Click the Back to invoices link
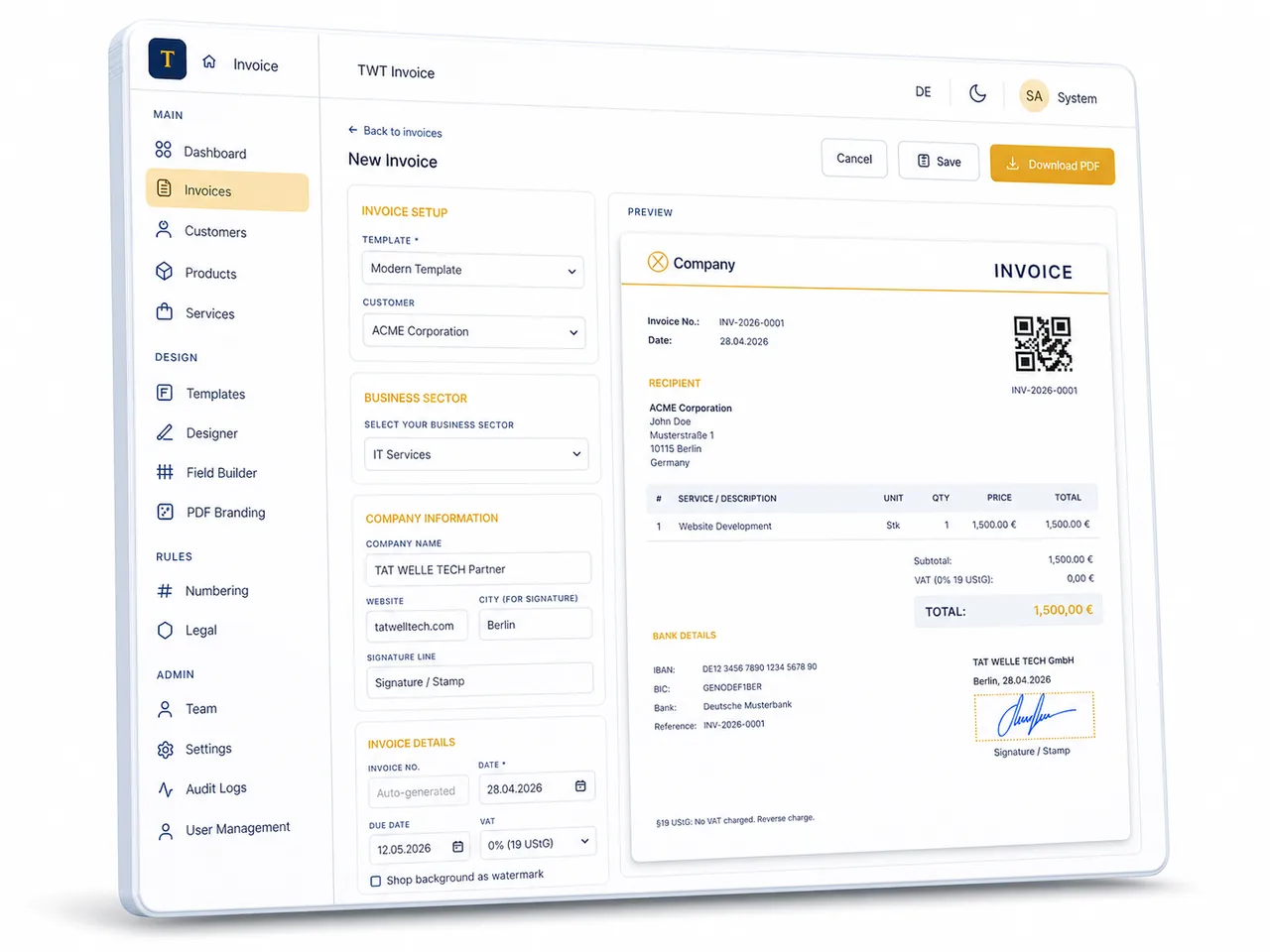1270x952 pixels. click(395, 131)
